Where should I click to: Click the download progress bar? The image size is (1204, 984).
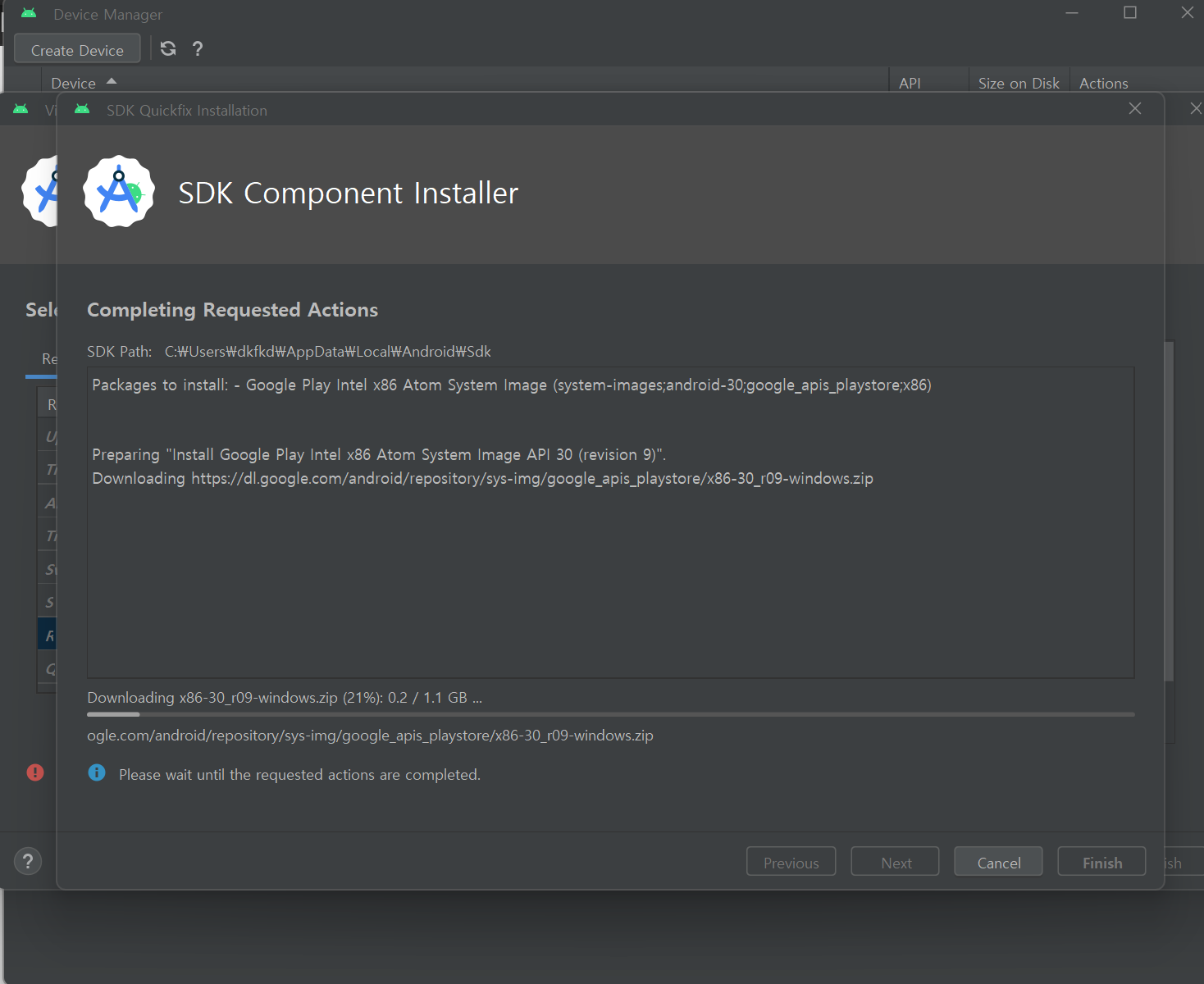point(611,714)
